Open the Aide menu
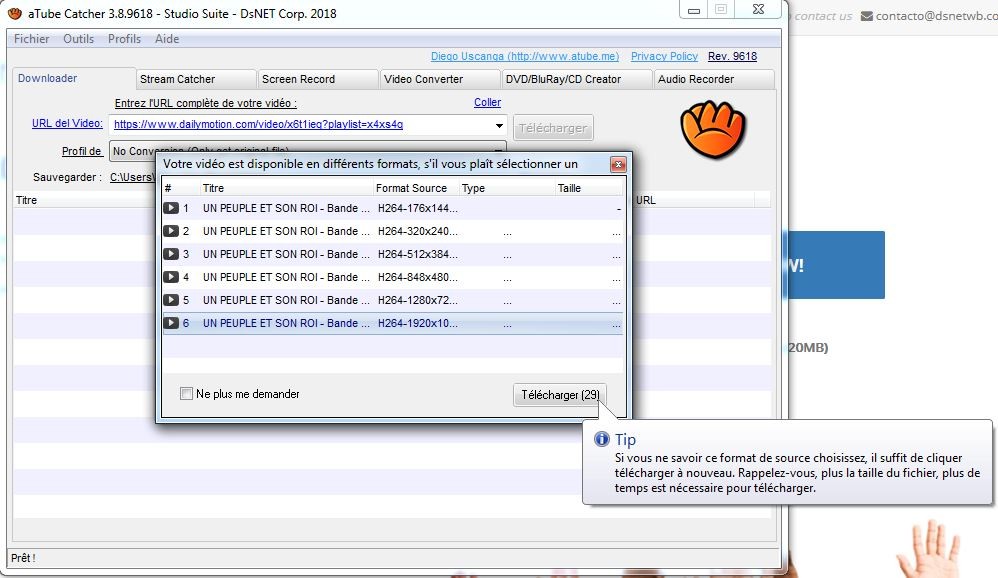The image size is (998, 578). point(167,39)
